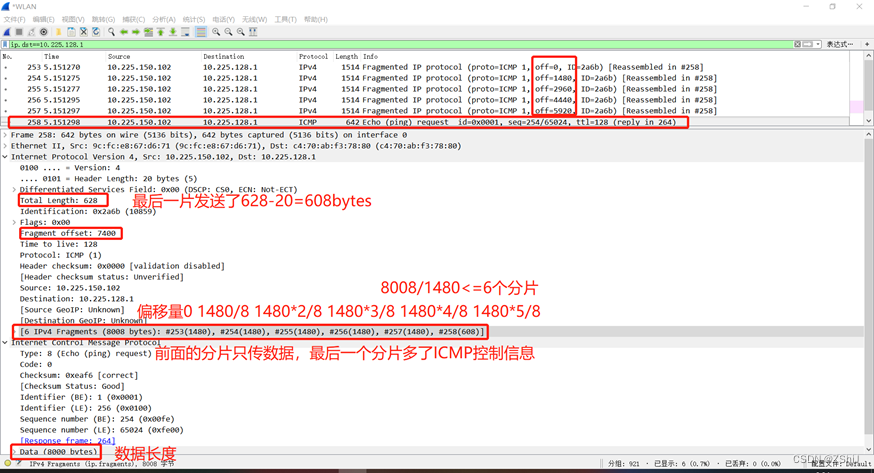
Task: Clear the display filter
Action: (798, 44)
